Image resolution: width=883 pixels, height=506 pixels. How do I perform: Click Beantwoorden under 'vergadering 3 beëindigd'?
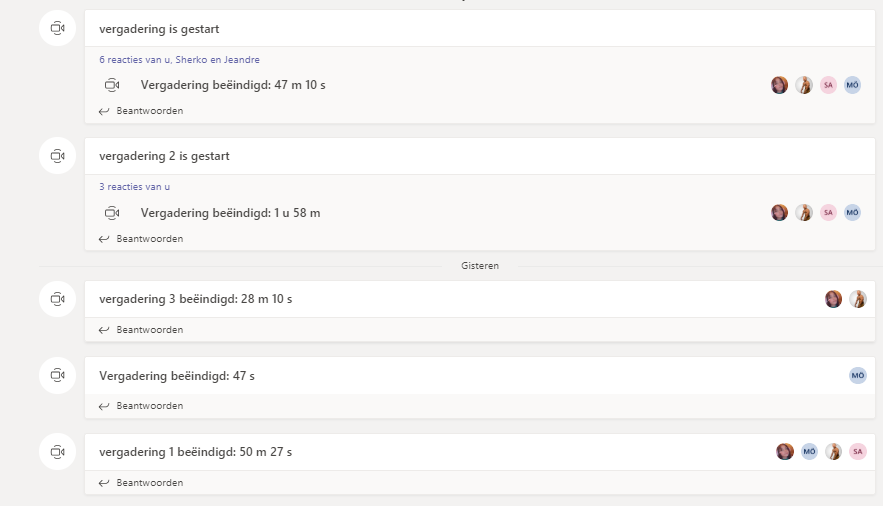[x=141, y=330]
